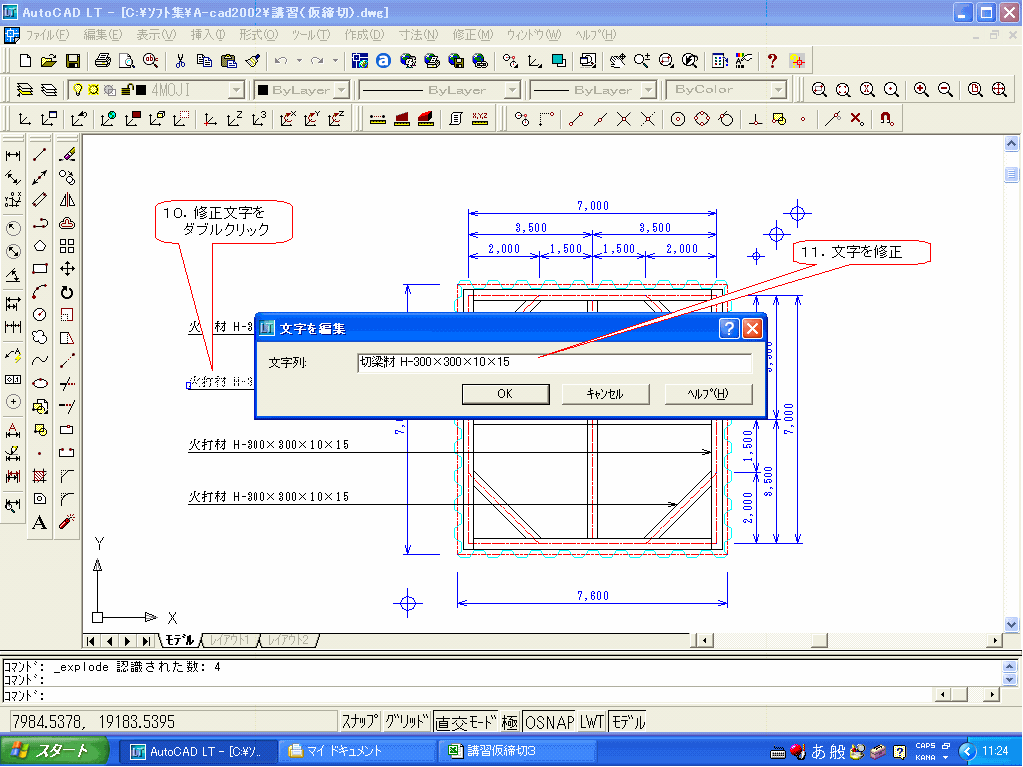Open Print Preview icon
The image size is (1023, 767).
[x=127, y=61]
